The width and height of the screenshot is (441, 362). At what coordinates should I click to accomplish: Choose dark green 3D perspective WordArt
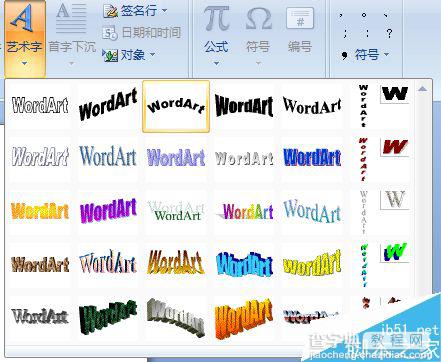[108, 317]
